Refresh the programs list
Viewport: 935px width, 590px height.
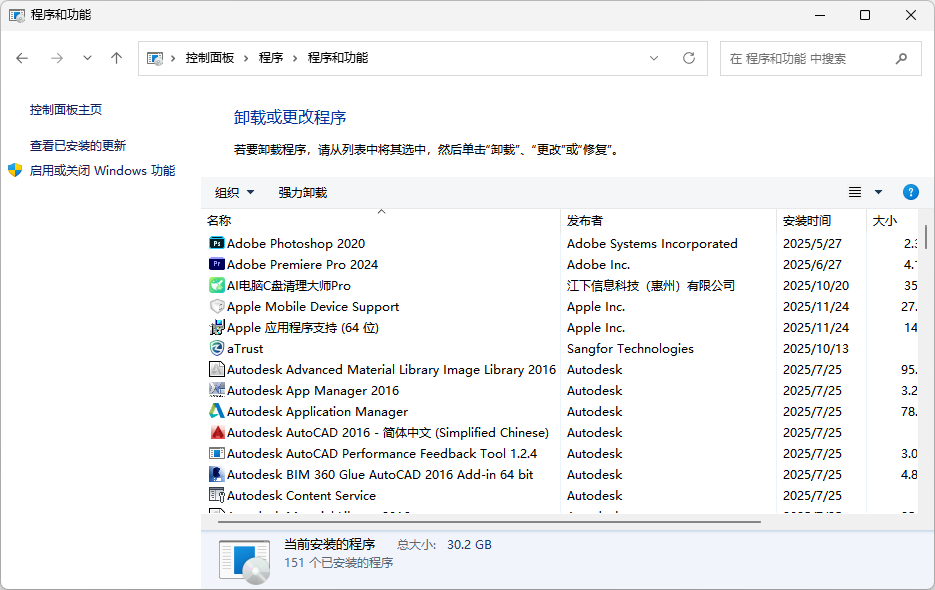689,58
